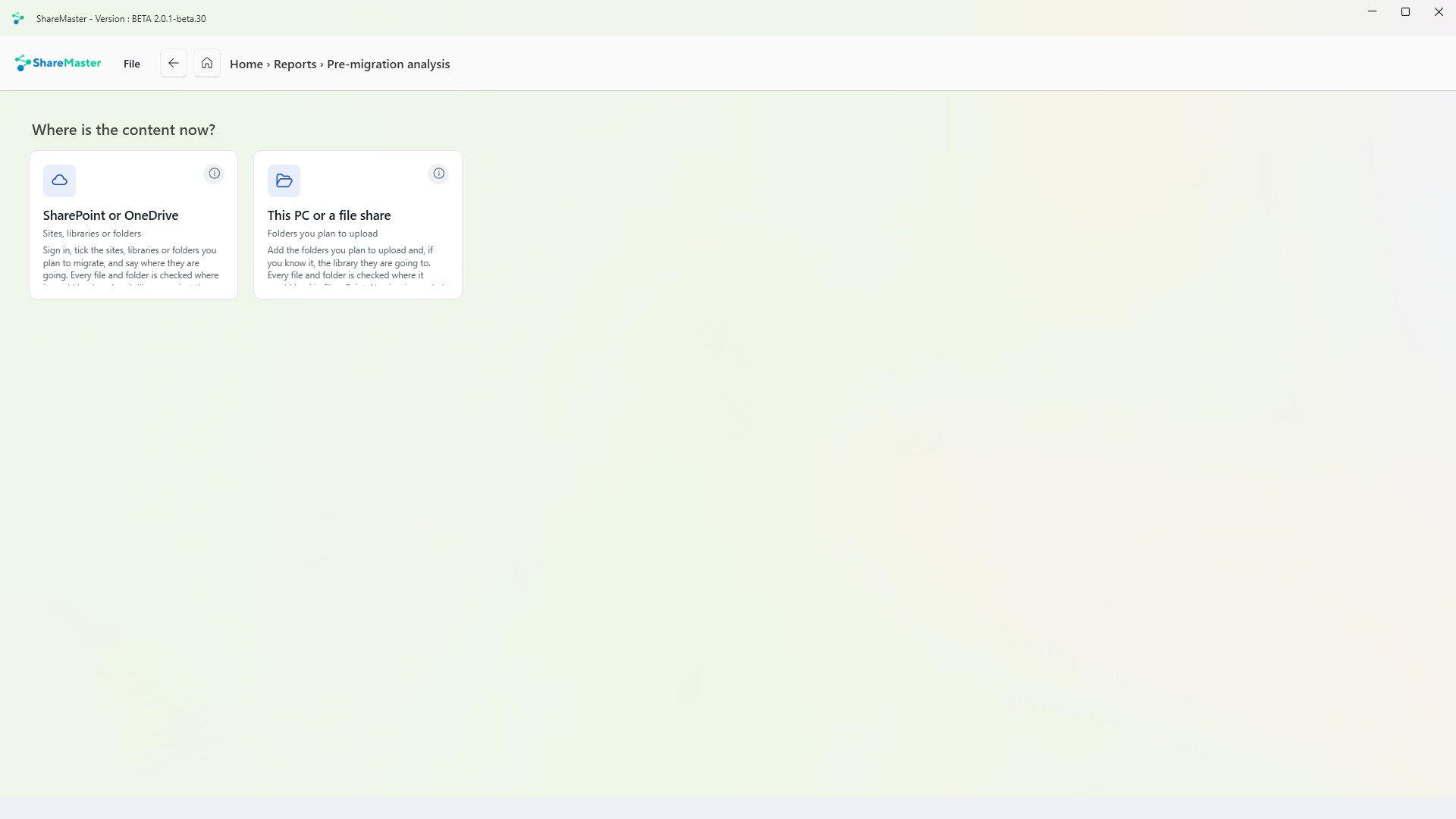Open the File menu
This screenshot has width=1456, height=819.
[132, 64]
